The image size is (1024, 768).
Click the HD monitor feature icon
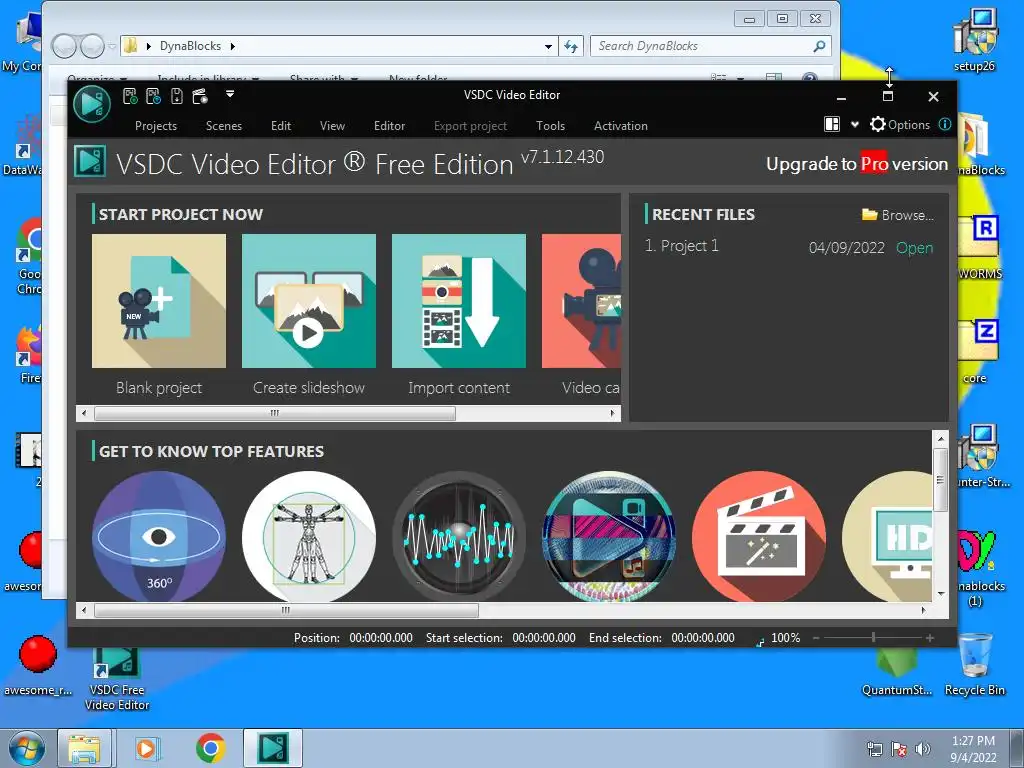pos(887,537)
